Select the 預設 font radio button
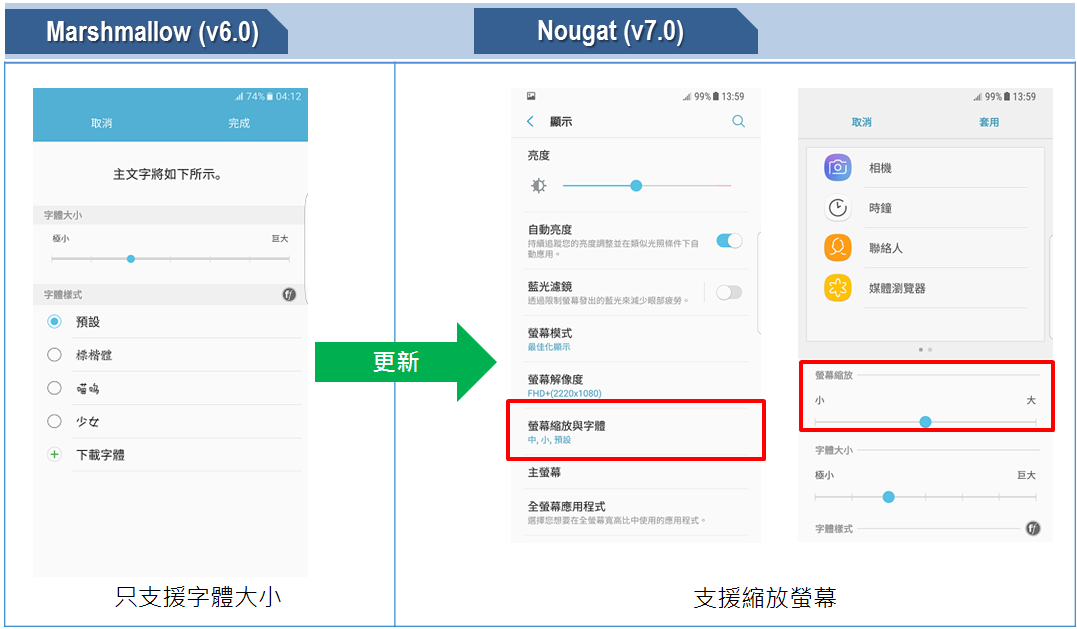This screenshot has width=1077, height=629. click(x=54, y=321)
